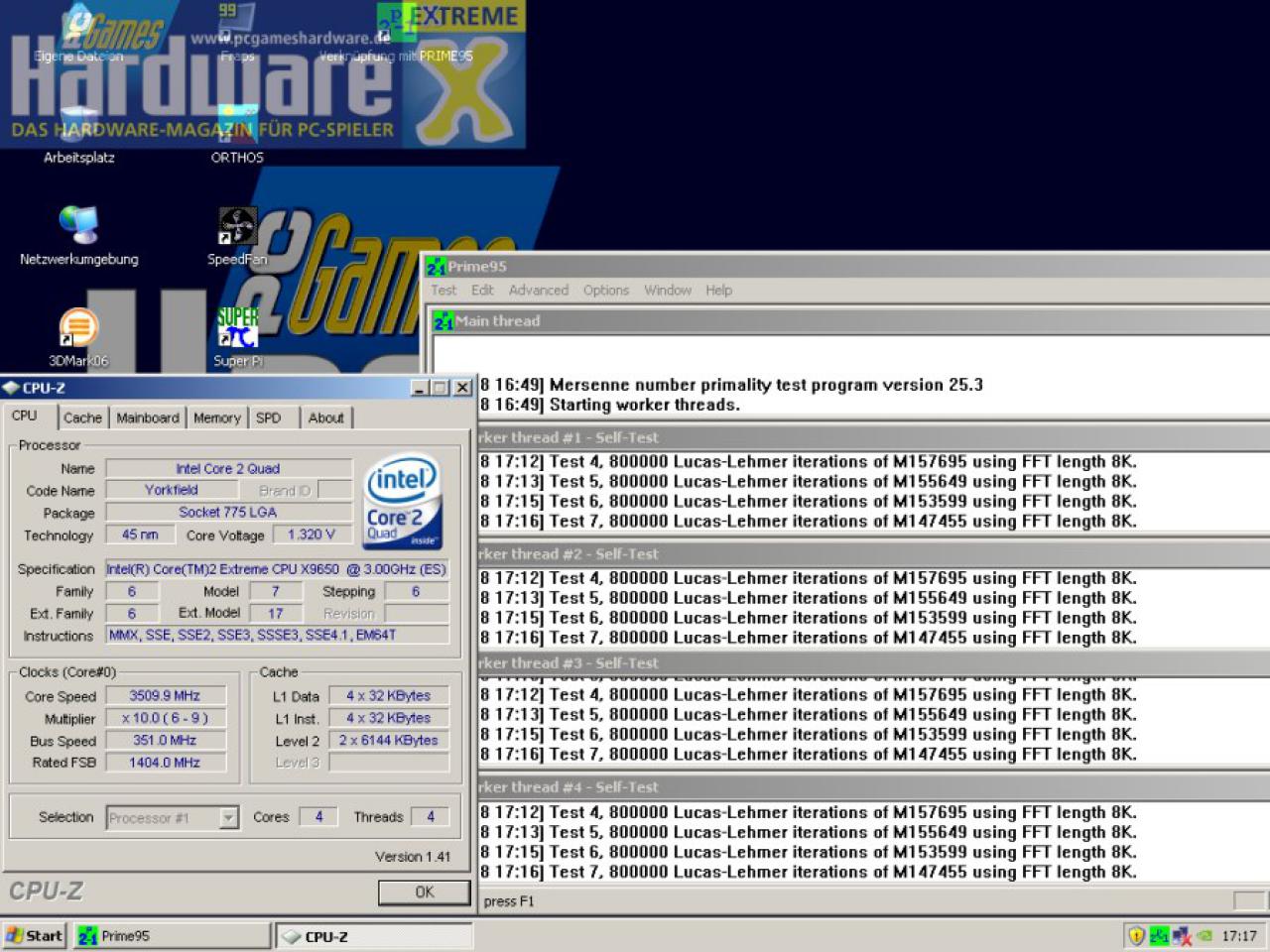
Task: Click the OK button in CPU-Z
Action: [424, 892]
